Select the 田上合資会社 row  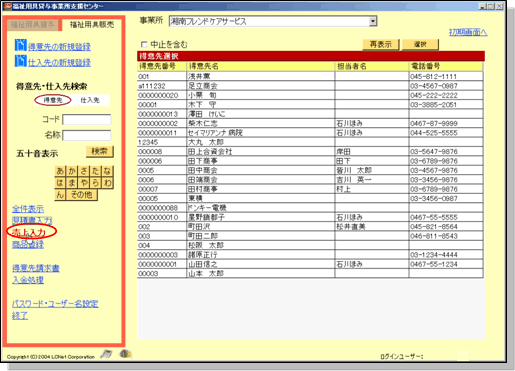[x=310, y=152]
